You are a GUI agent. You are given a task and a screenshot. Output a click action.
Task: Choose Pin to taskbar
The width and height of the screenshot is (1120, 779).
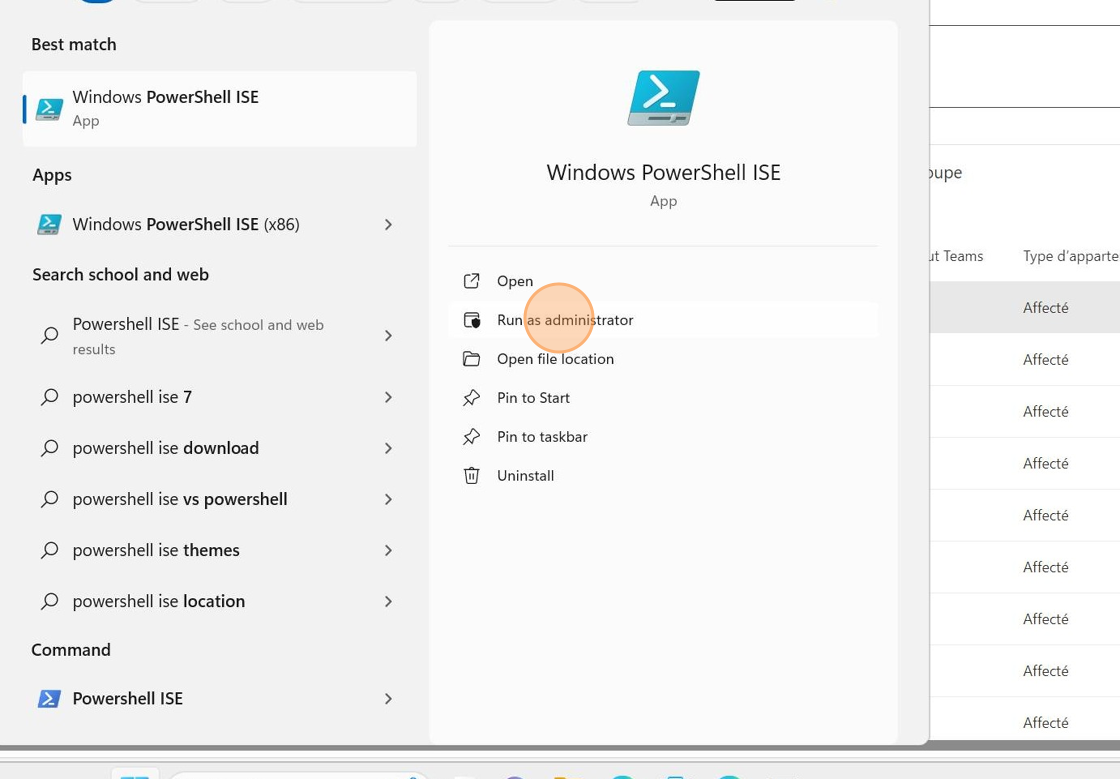663,437
